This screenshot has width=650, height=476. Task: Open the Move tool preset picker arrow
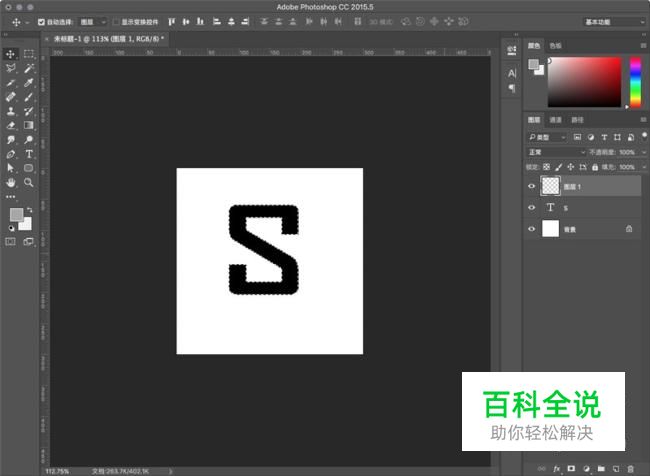[x=27, y=22]
